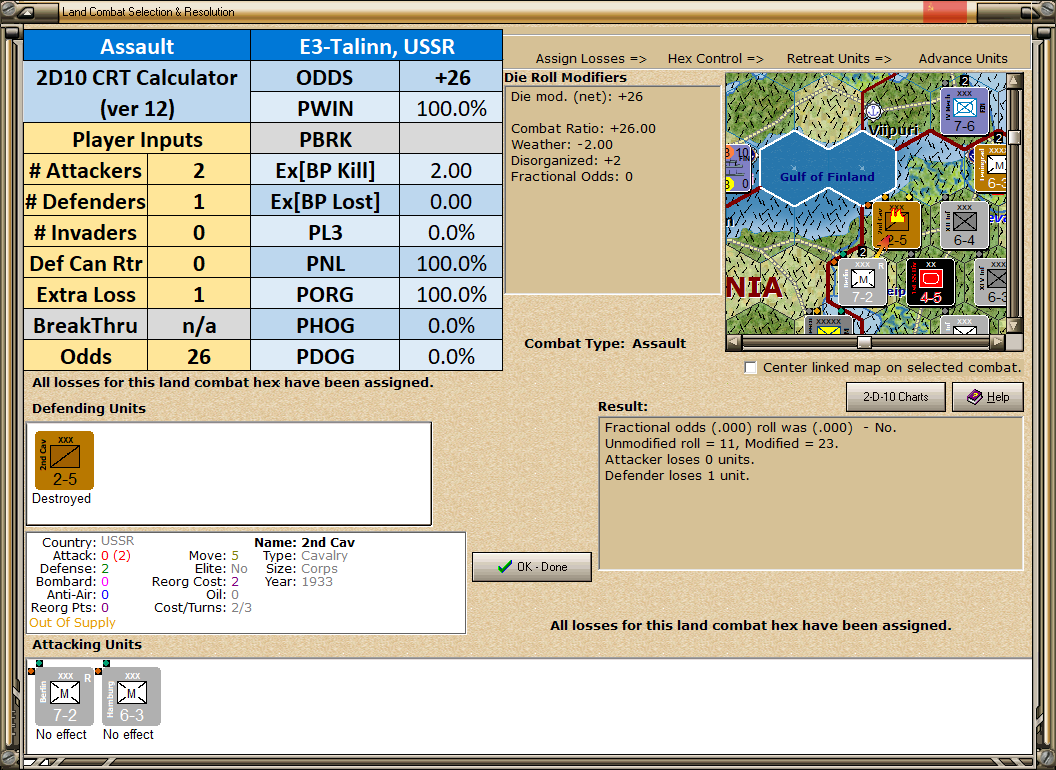Click map scroll right arrow

998,342
